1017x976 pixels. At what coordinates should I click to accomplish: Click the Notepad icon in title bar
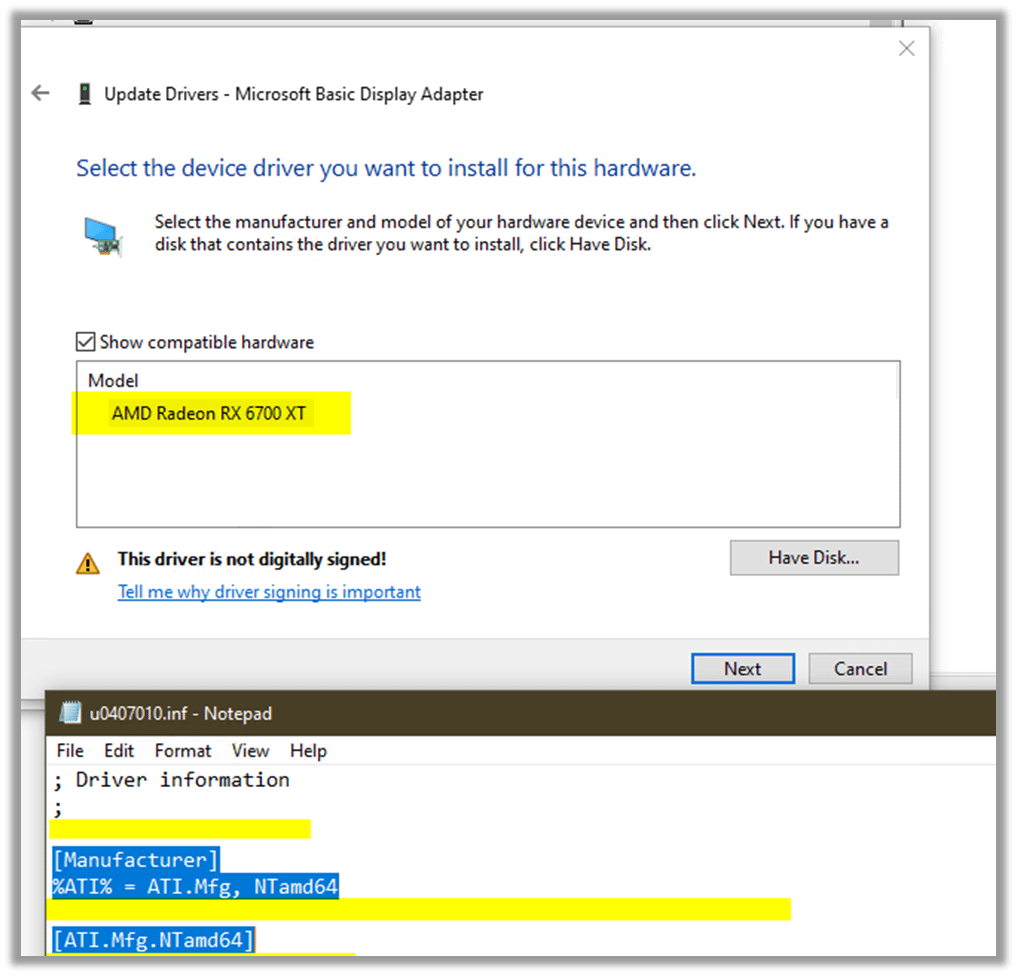tap(70, 713)
